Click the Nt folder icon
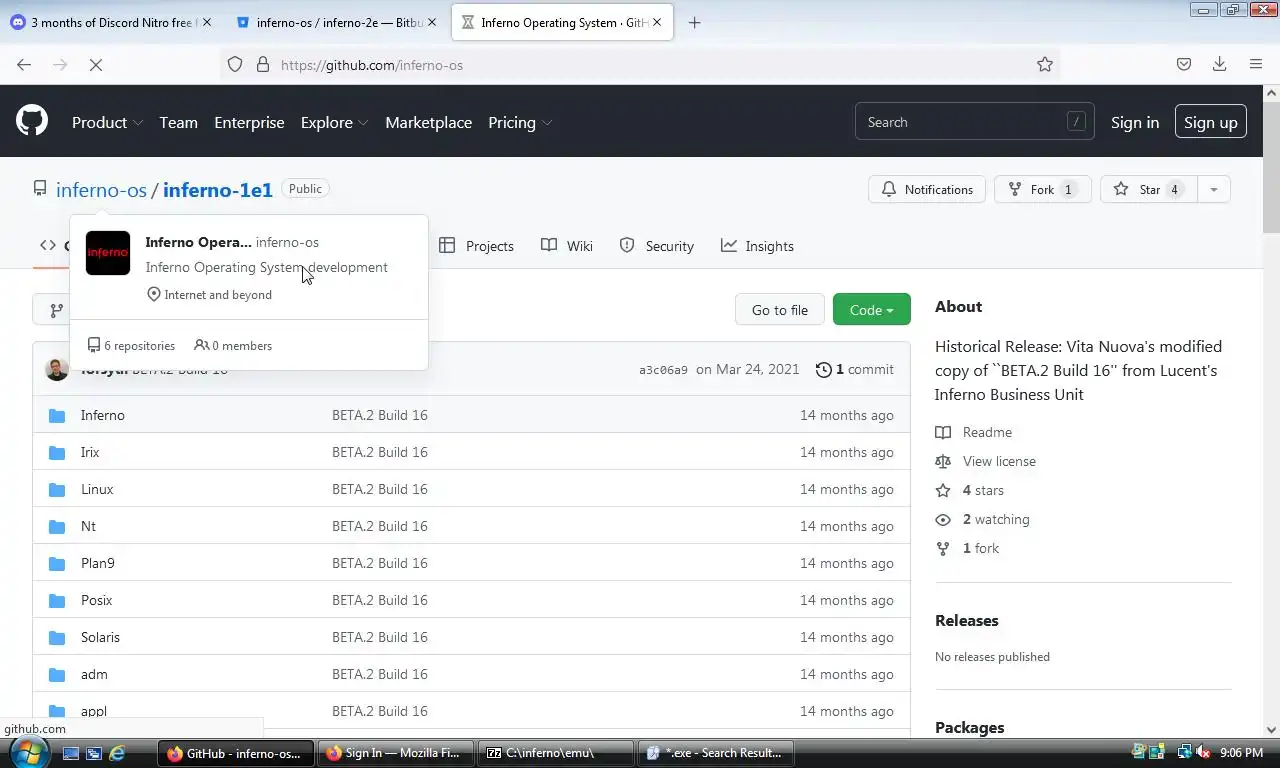The height and width of the screenshot is (768, 1280). pyautogui.click(x=57, y=526)
